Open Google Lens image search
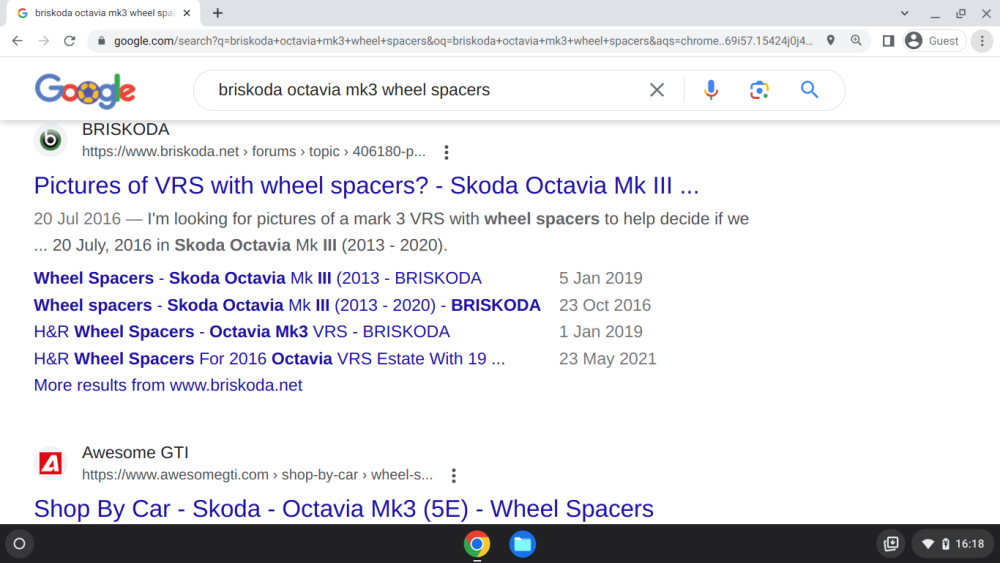 click(759, 90)
